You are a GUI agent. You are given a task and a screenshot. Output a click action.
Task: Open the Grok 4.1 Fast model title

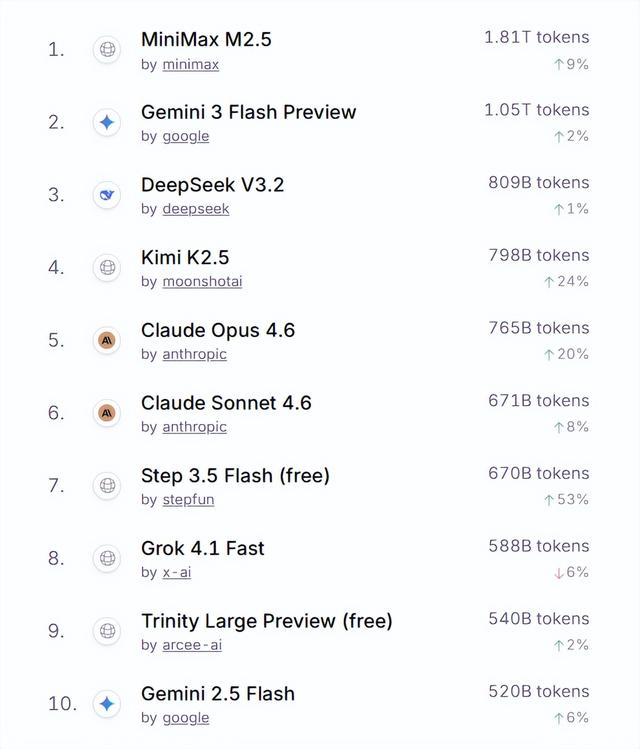coord(203,548)
